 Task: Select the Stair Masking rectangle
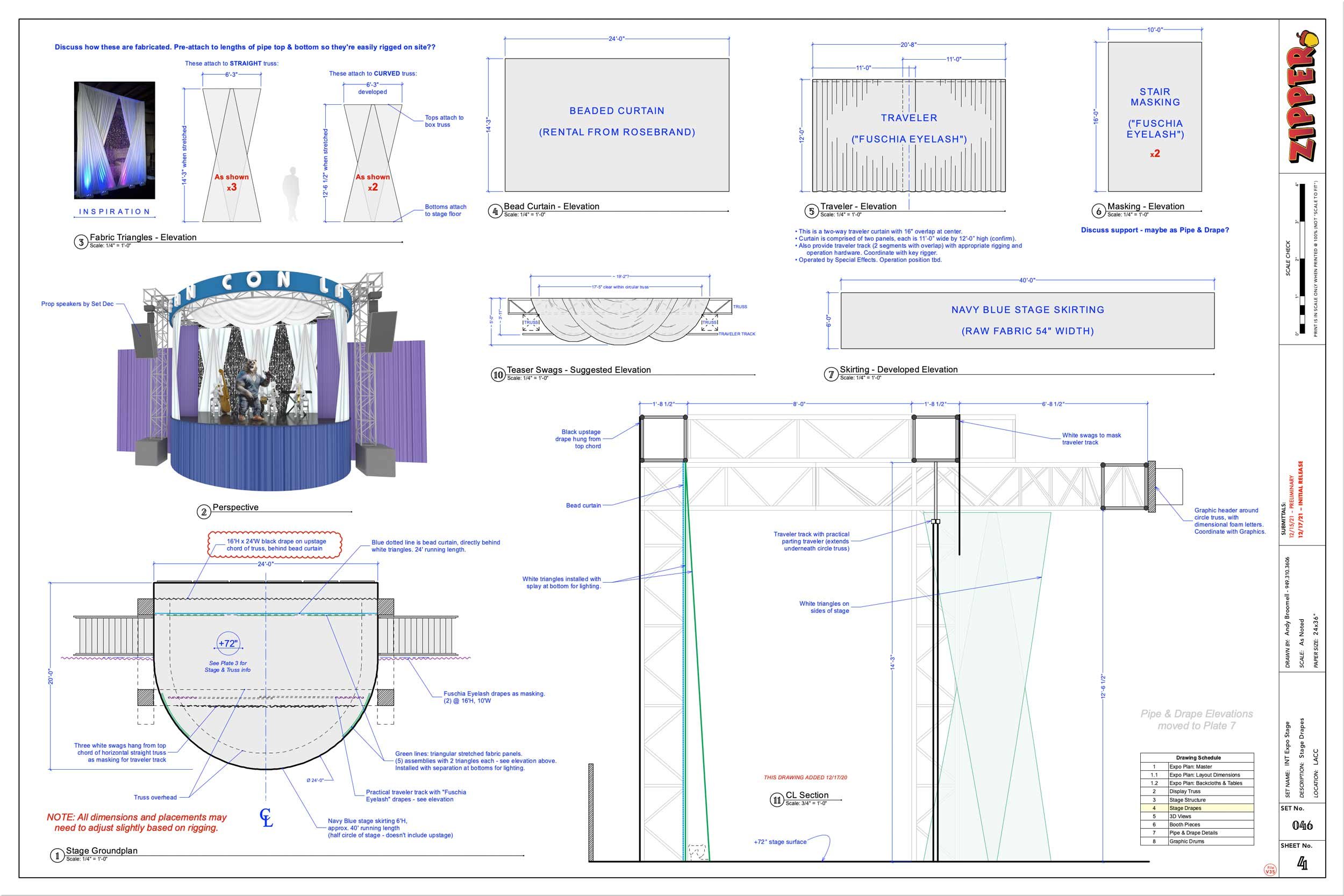[x=1155, y=117]
